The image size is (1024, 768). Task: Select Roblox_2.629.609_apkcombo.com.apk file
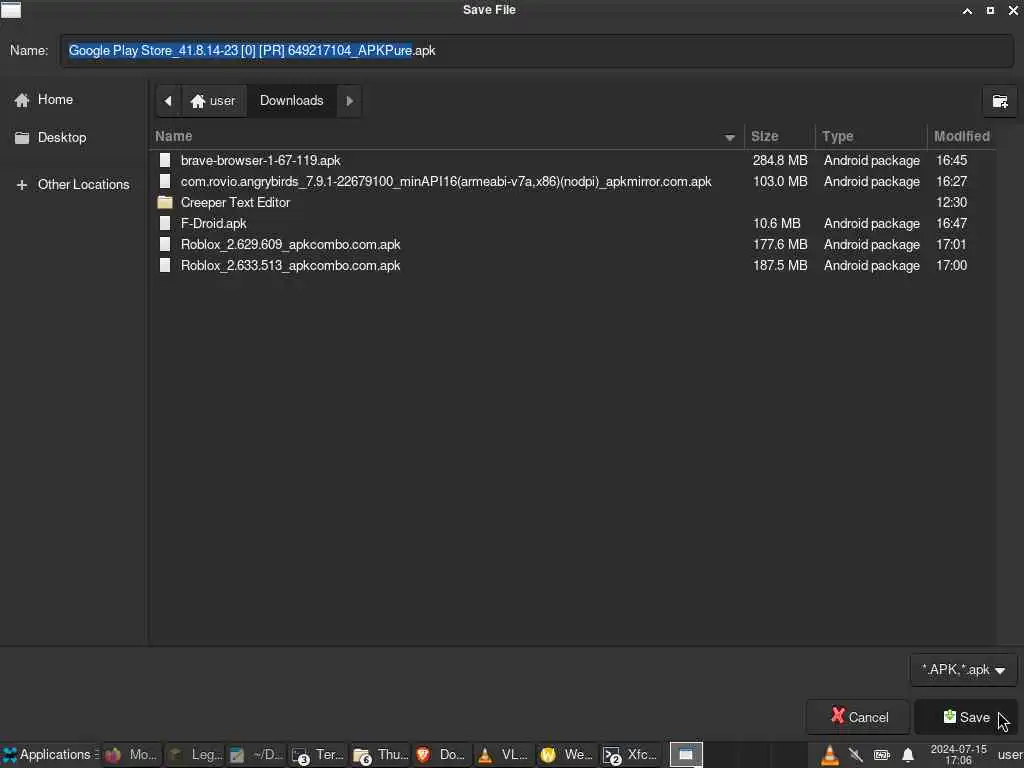click(x=573, y=244)
